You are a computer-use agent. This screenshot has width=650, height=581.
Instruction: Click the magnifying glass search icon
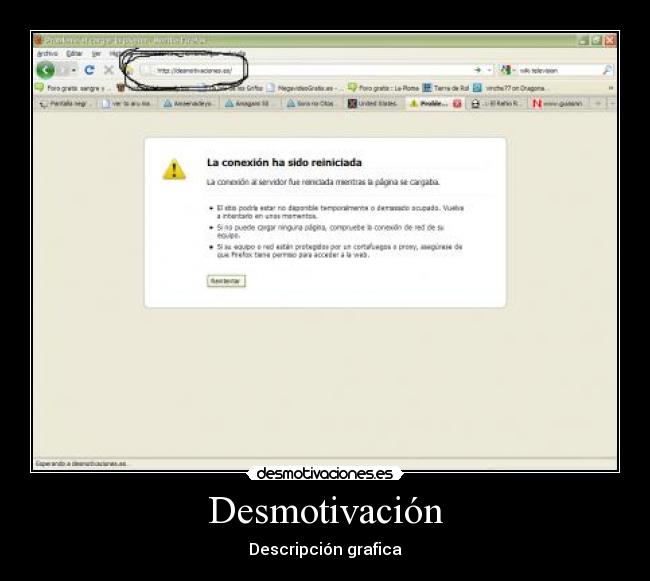[607, 70]
